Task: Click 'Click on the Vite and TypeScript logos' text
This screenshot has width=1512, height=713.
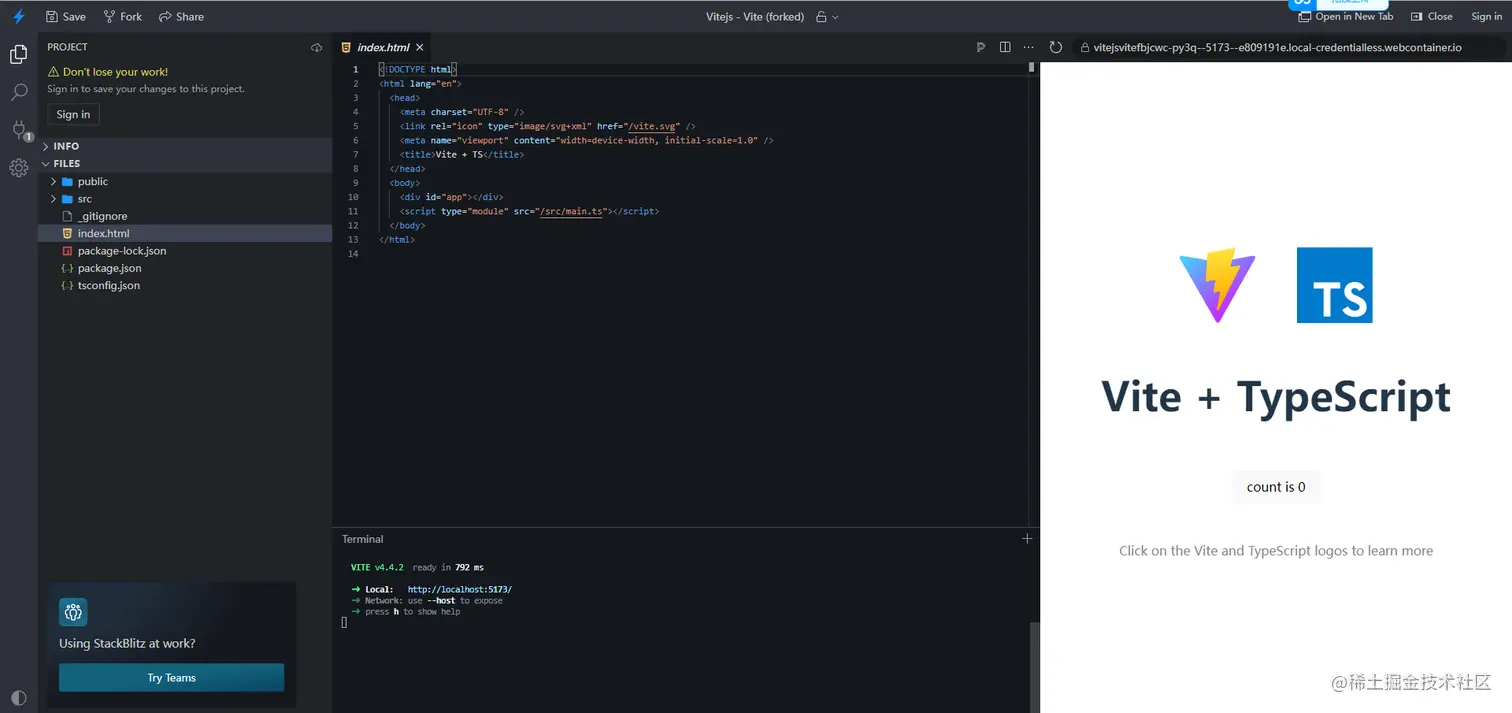Action: 1276,551
